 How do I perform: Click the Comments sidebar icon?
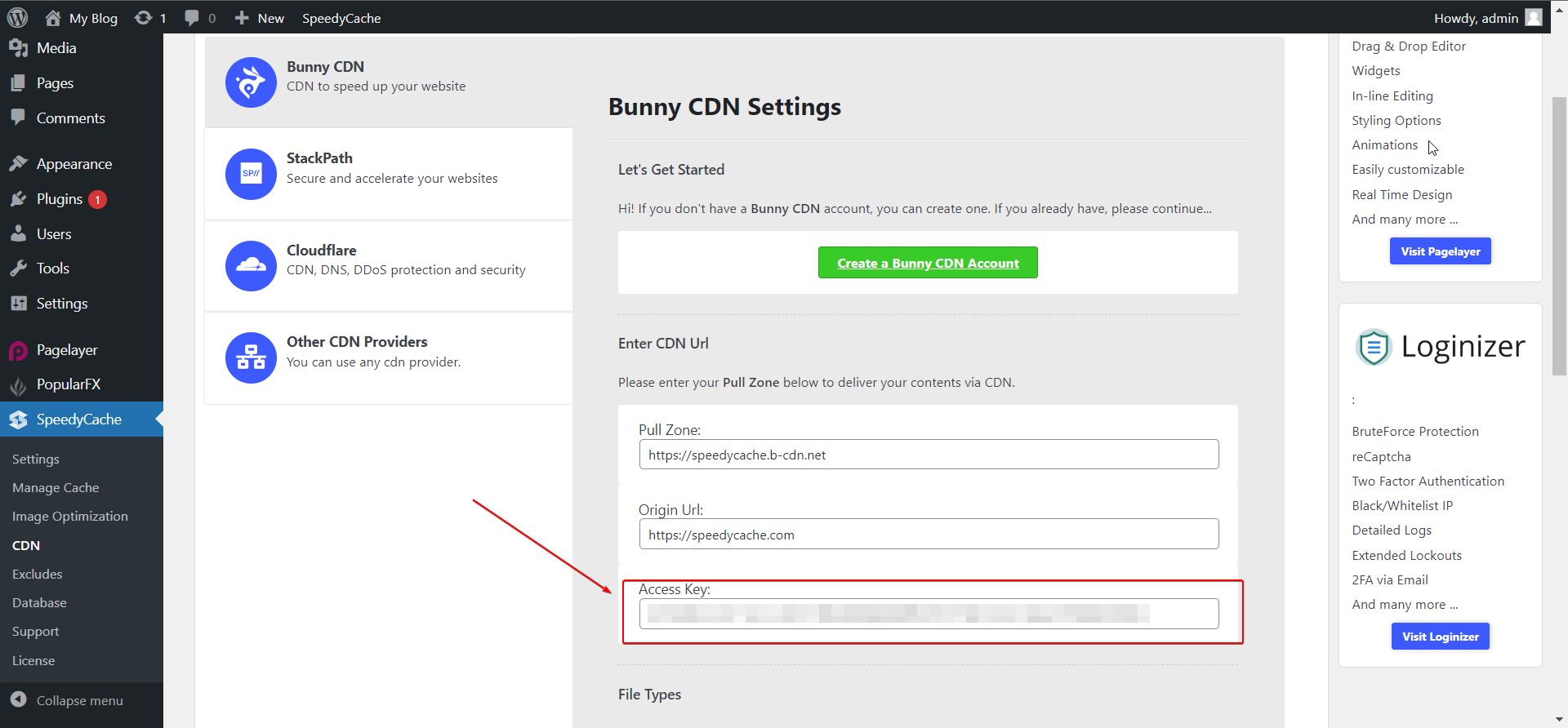(18, 118)
